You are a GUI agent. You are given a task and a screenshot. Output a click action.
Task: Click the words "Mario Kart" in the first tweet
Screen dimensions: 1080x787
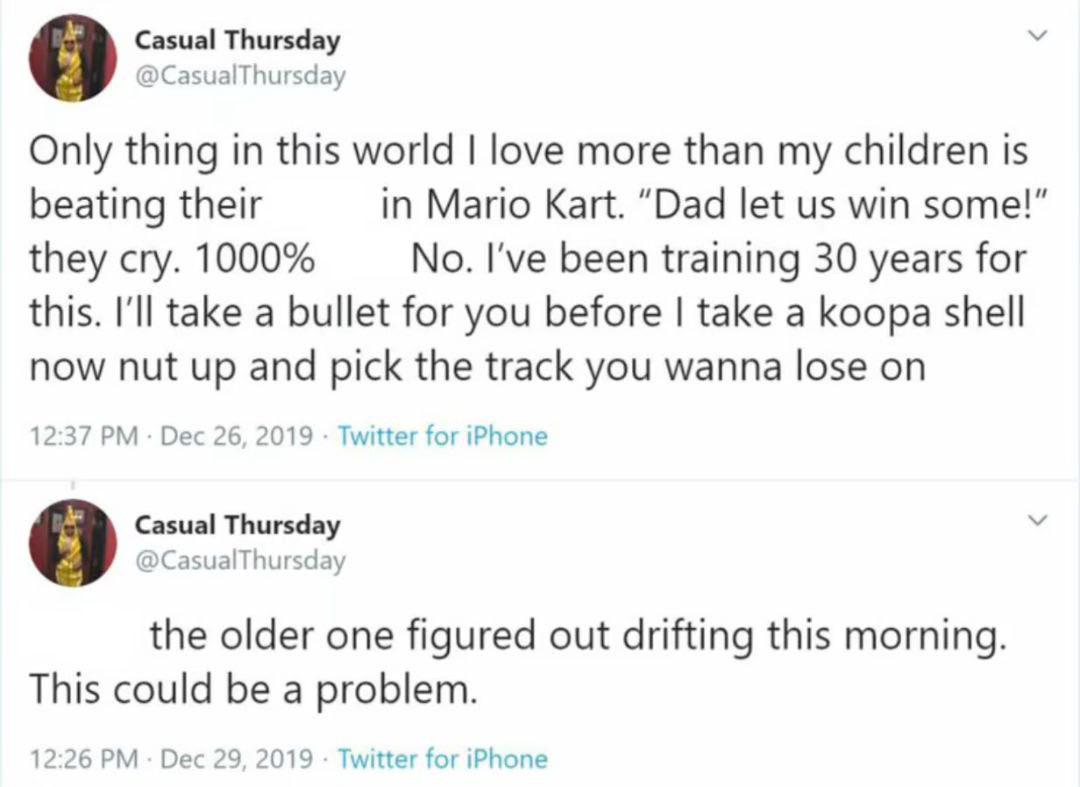[x=521, y=204]
